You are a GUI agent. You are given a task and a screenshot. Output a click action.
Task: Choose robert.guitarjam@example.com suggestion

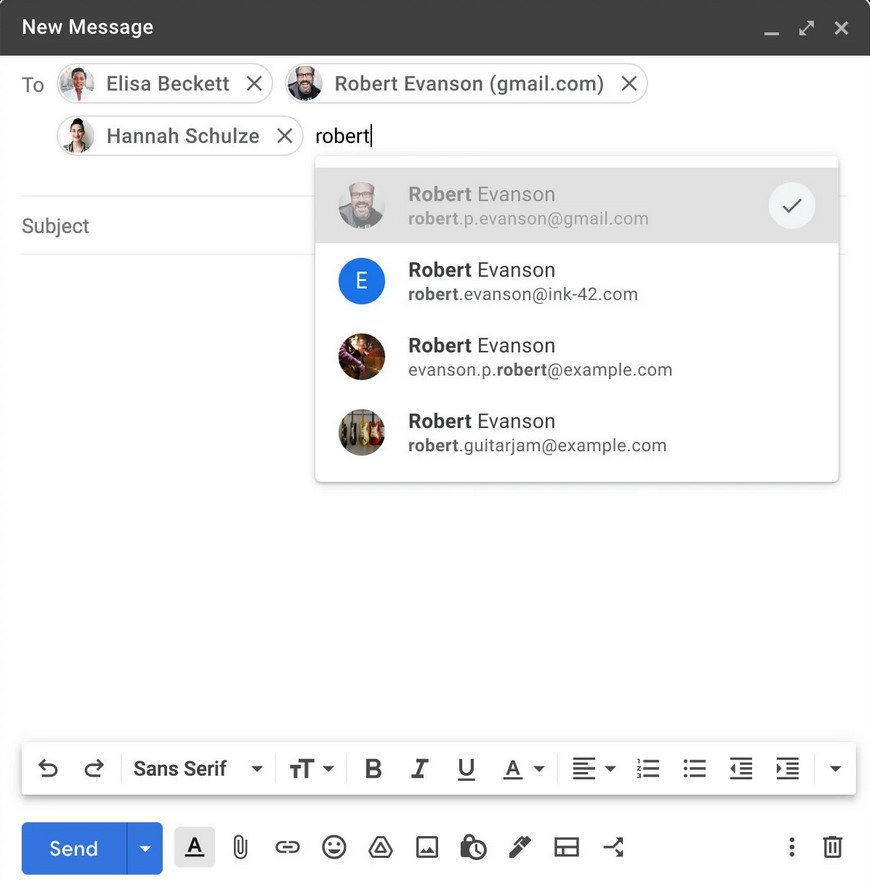click(x=577, y=433)
